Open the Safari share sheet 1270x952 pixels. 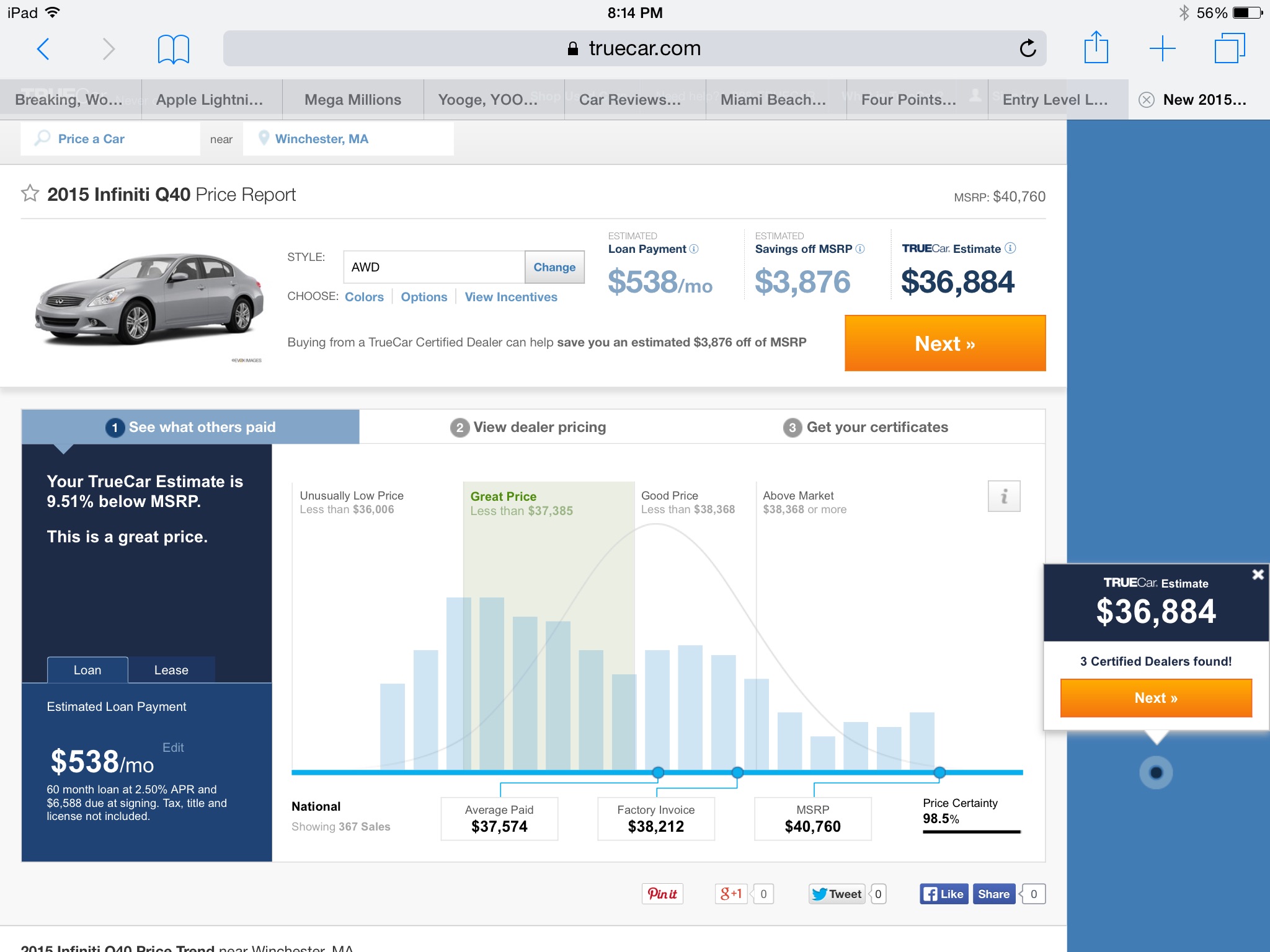coord(1096,47)
